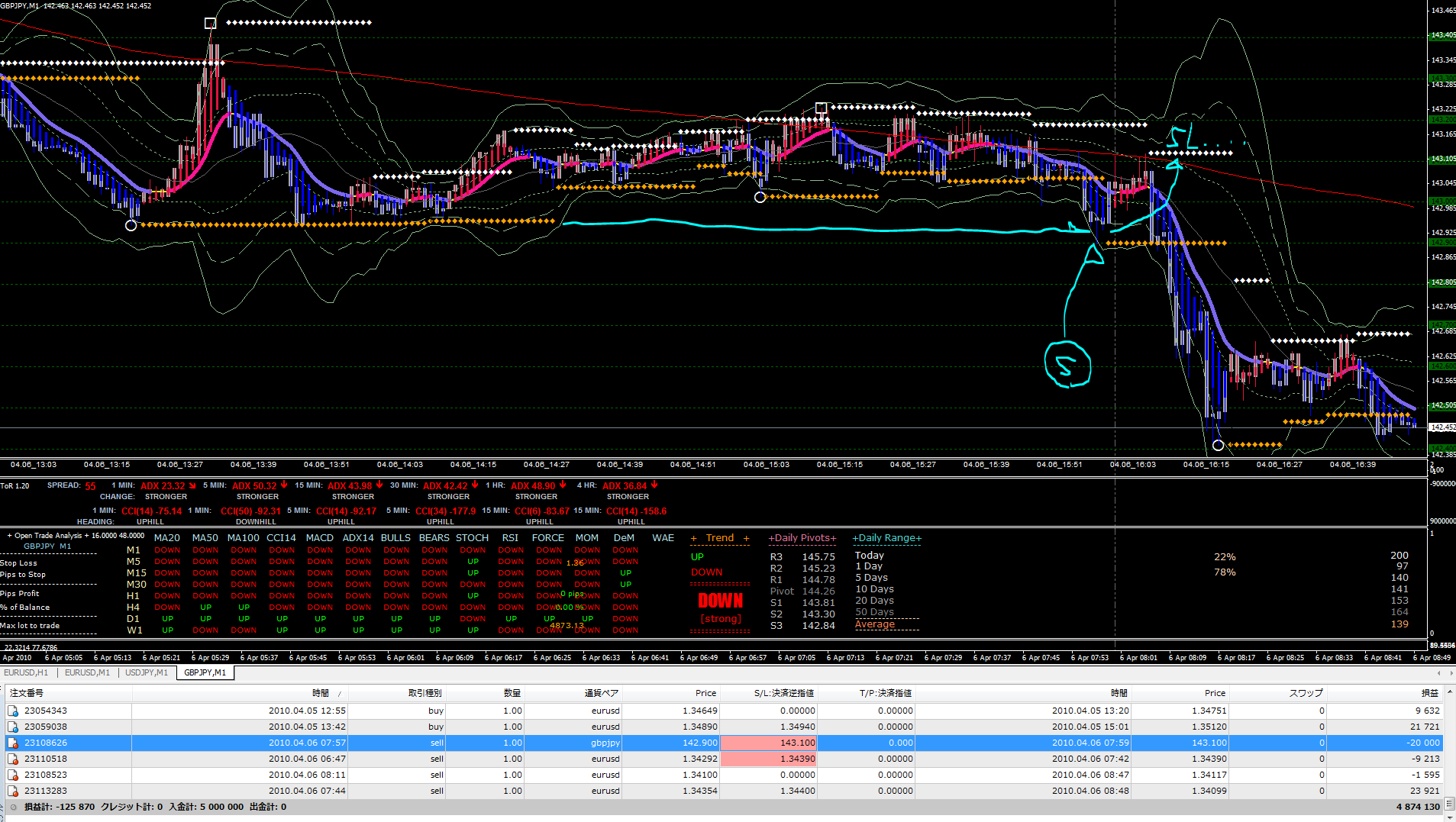Click the left arrow to scroll chart tabs
Screen dimensions: 1456x822
click(1438, 672)
